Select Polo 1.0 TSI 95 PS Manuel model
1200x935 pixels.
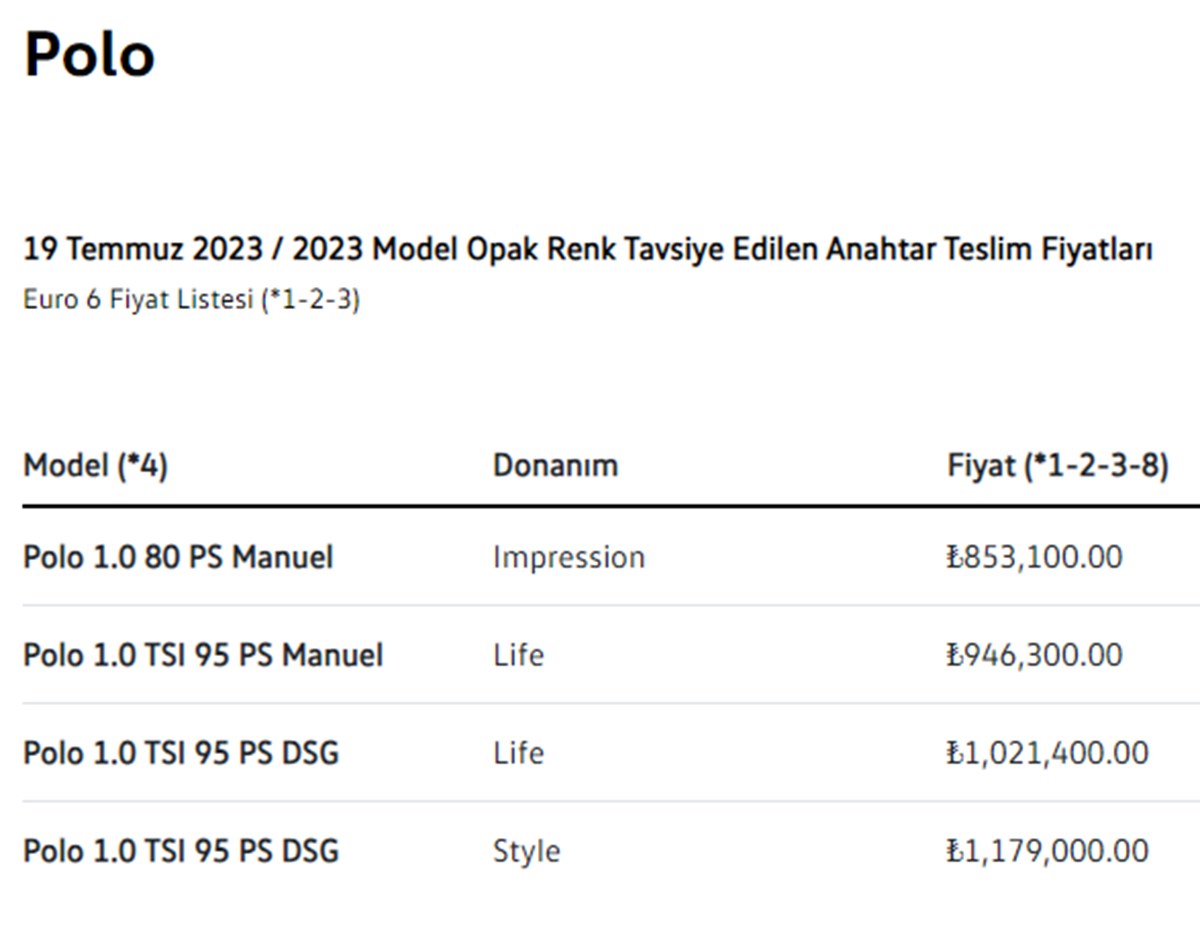(203, 655)
